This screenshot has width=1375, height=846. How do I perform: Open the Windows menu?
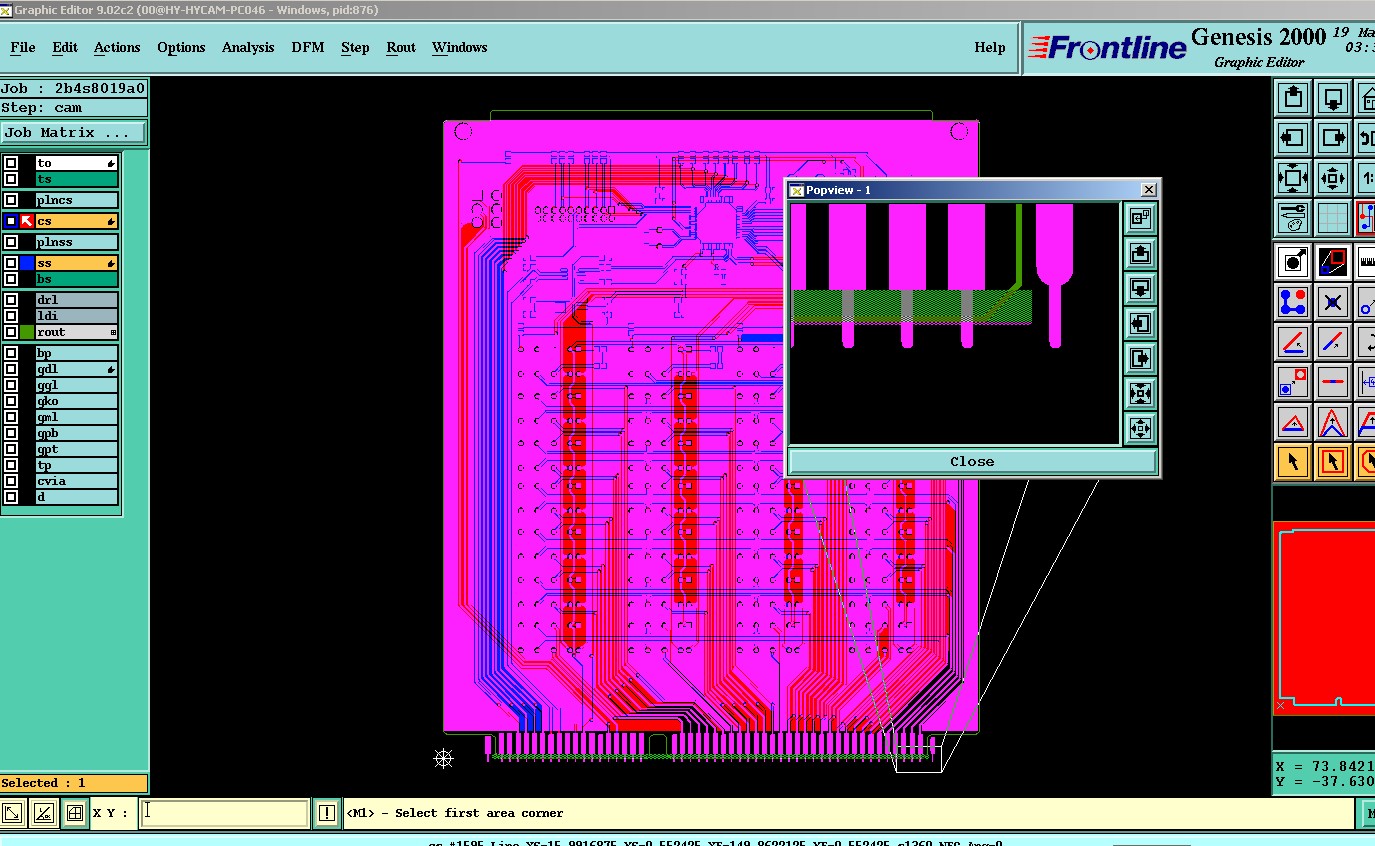(460, 47)
